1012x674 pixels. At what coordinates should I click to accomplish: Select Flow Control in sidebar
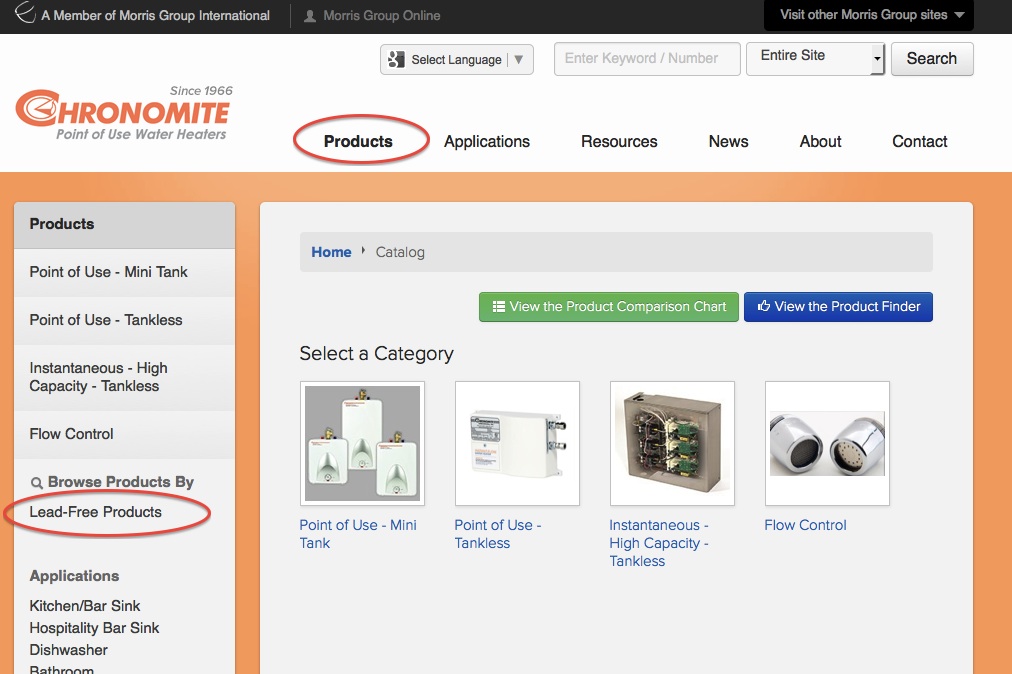[x=125, y=434]
